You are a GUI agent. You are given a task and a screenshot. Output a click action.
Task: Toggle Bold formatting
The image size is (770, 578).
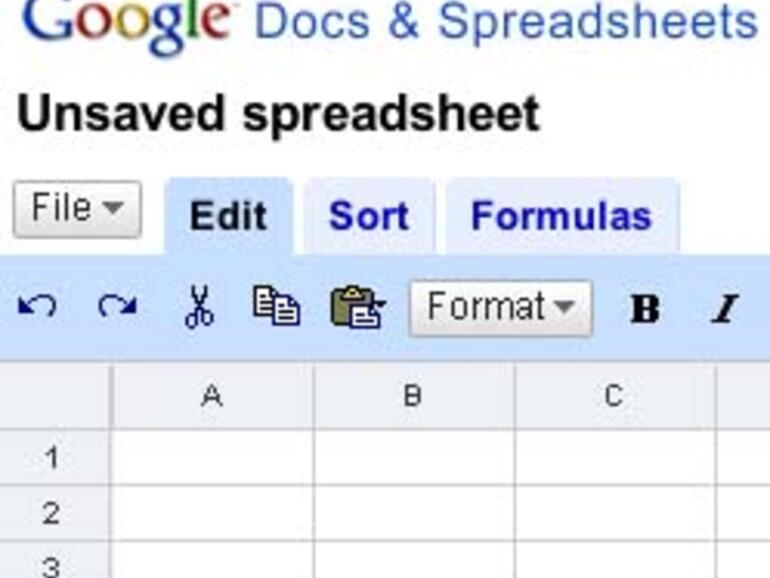tap(645, 309)
